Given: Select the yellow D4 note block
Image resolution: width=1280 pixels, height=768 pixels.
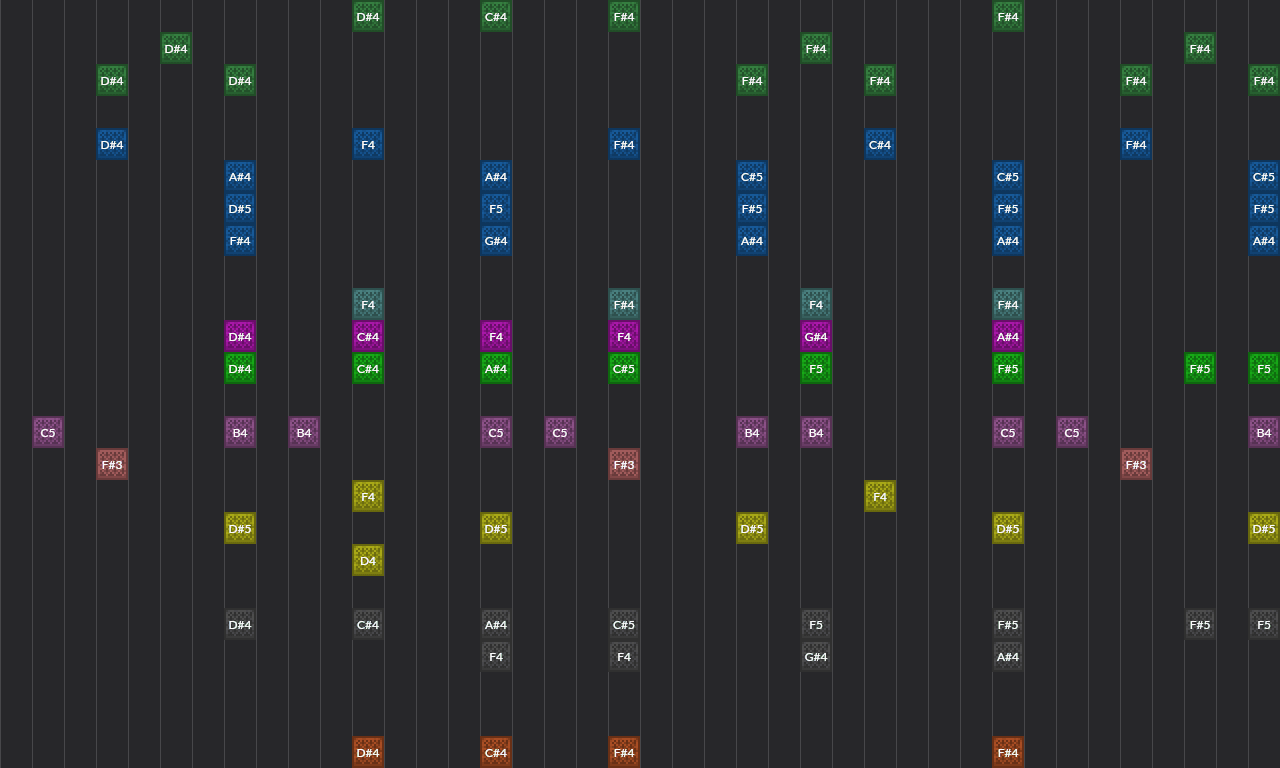Looking at the screenshot, I should point(368,560).
